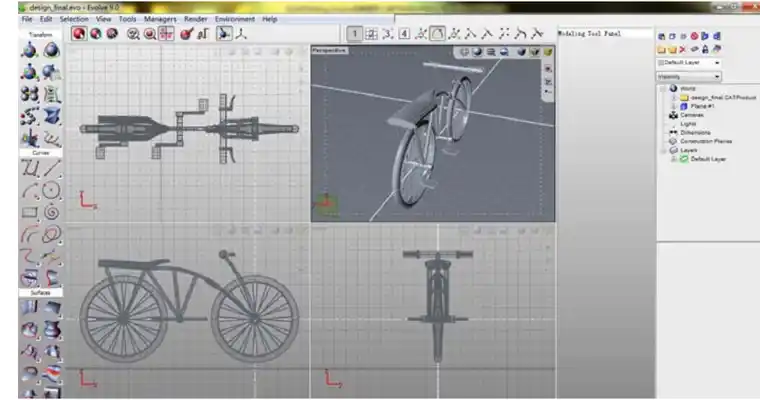Switch to viewport layout button 3
Viewport: 760px width, 400px height.
click(x=388, y=33)
